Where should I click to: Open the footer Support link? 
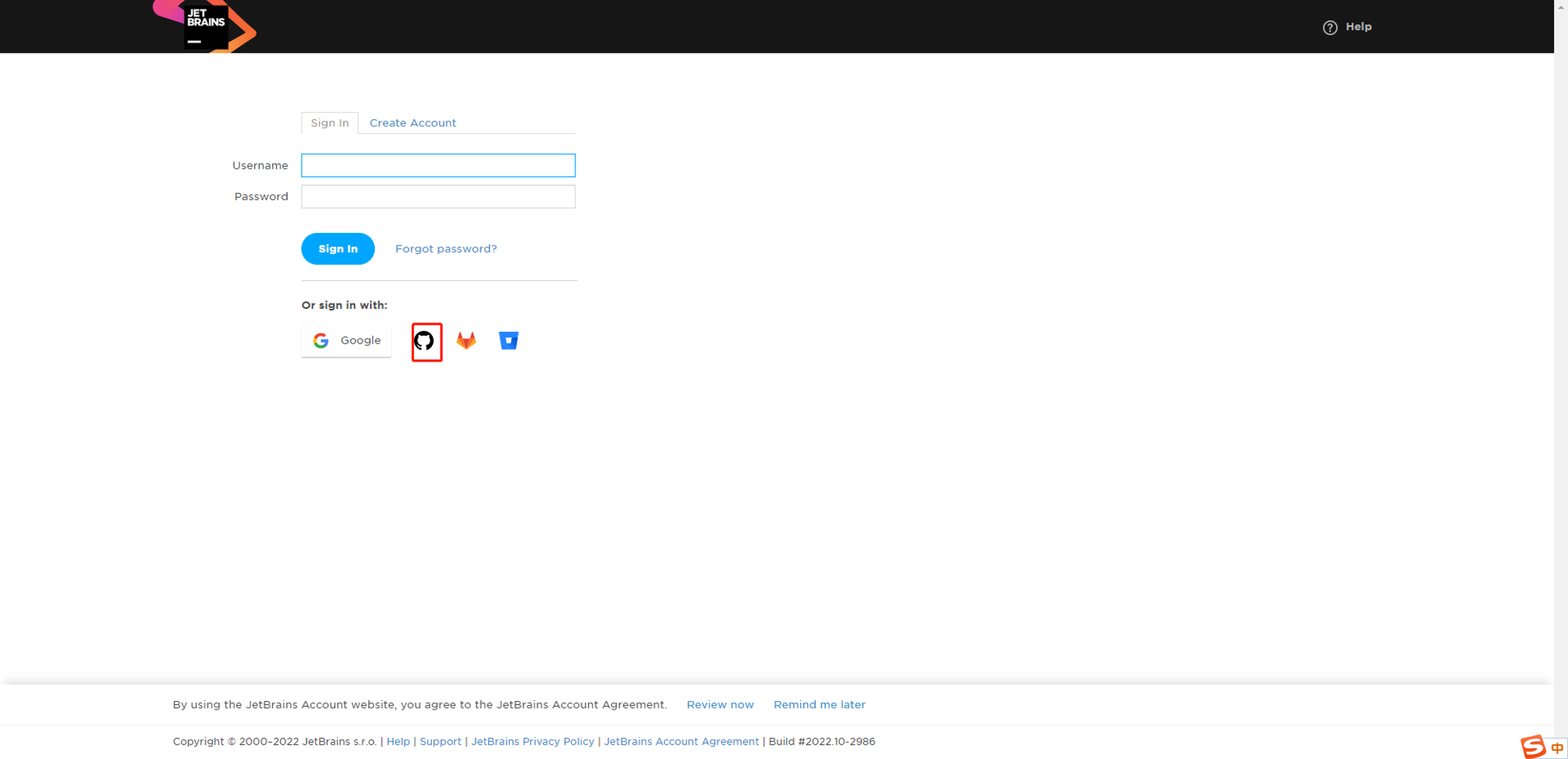point(440,742)
